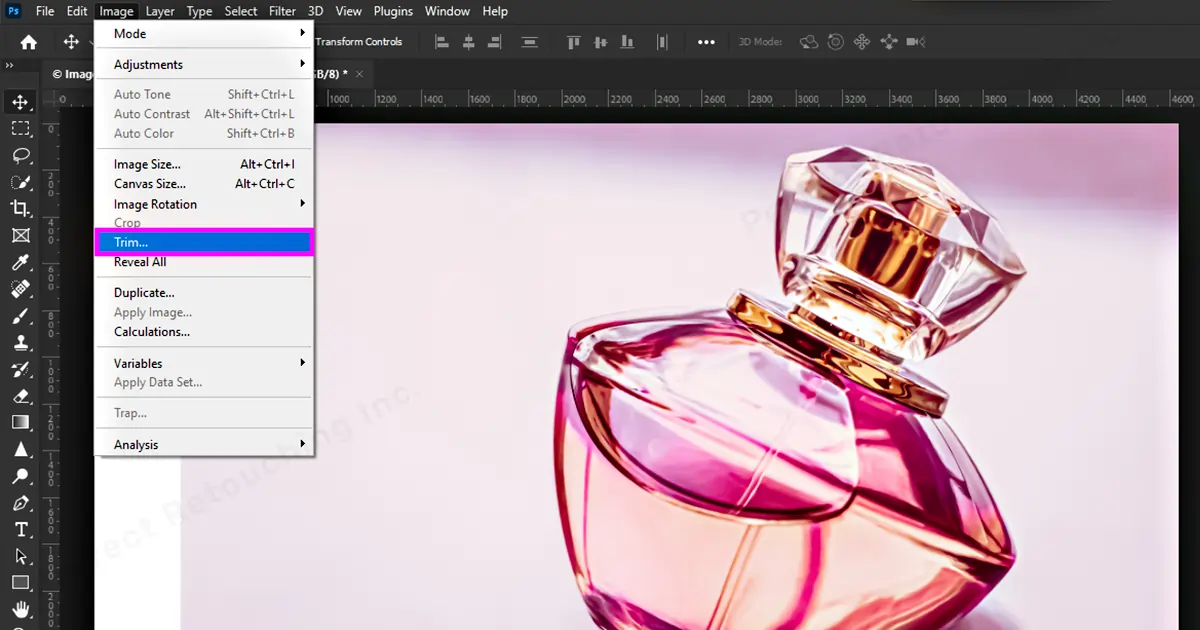
Task: Select the Brush tool
Action: tap(21, 316)
